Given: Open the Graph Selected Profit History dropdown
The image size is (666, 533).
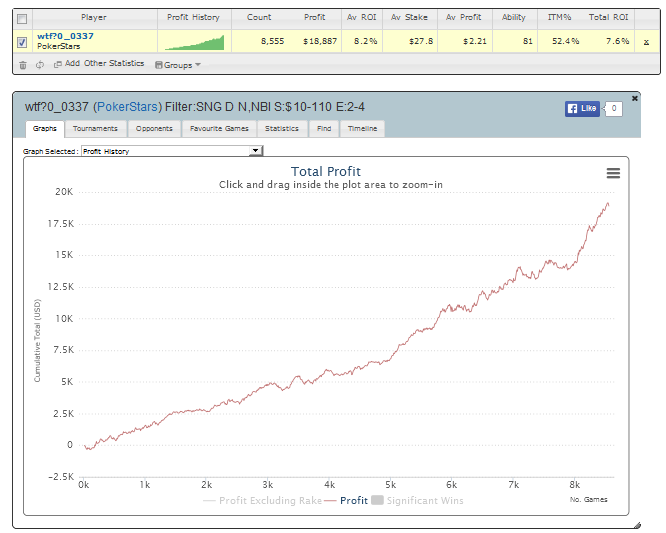Looking at the screenshot, I should (172, 151).
